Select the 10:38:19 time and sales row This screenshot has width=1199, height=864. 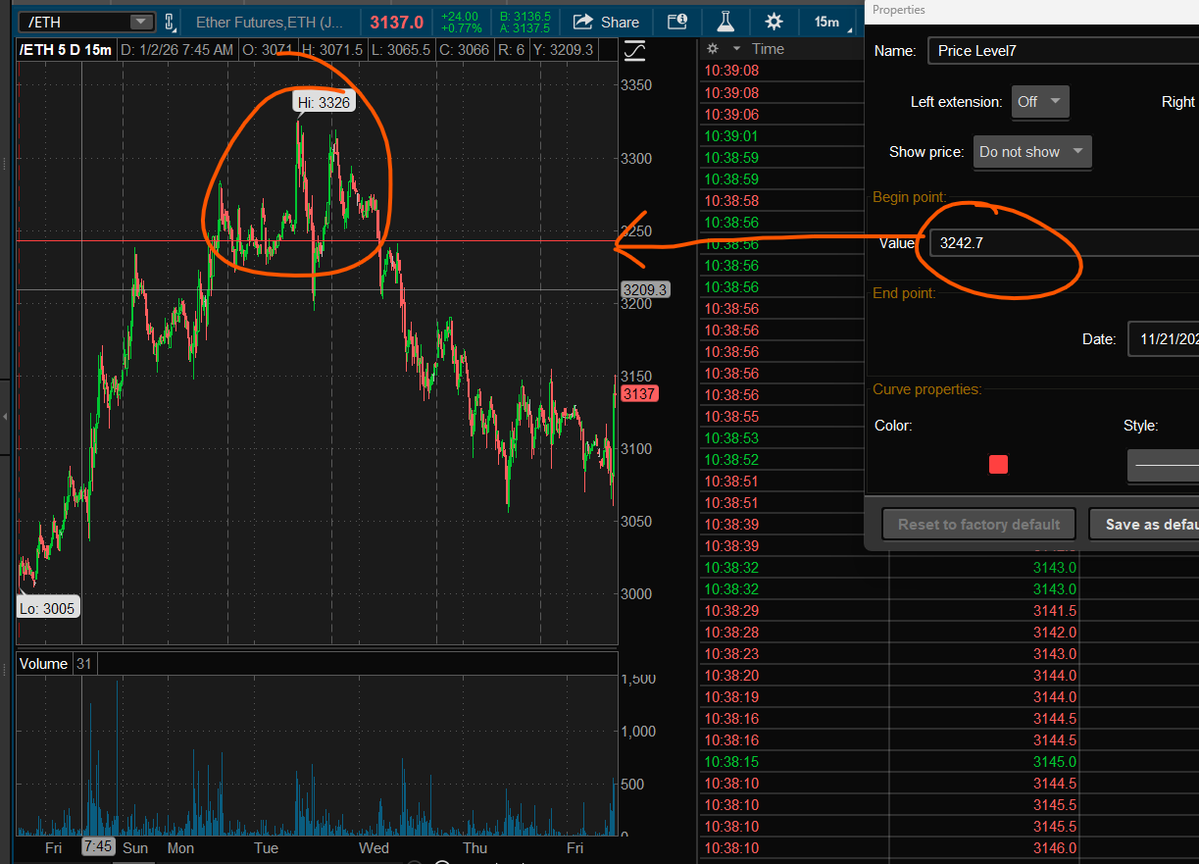point(949,697)
